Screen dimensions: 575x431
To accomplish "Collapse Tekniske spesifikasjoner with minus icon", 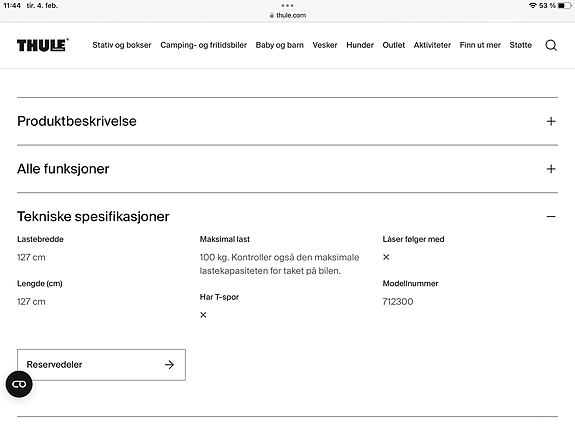I will click(551, 216).
